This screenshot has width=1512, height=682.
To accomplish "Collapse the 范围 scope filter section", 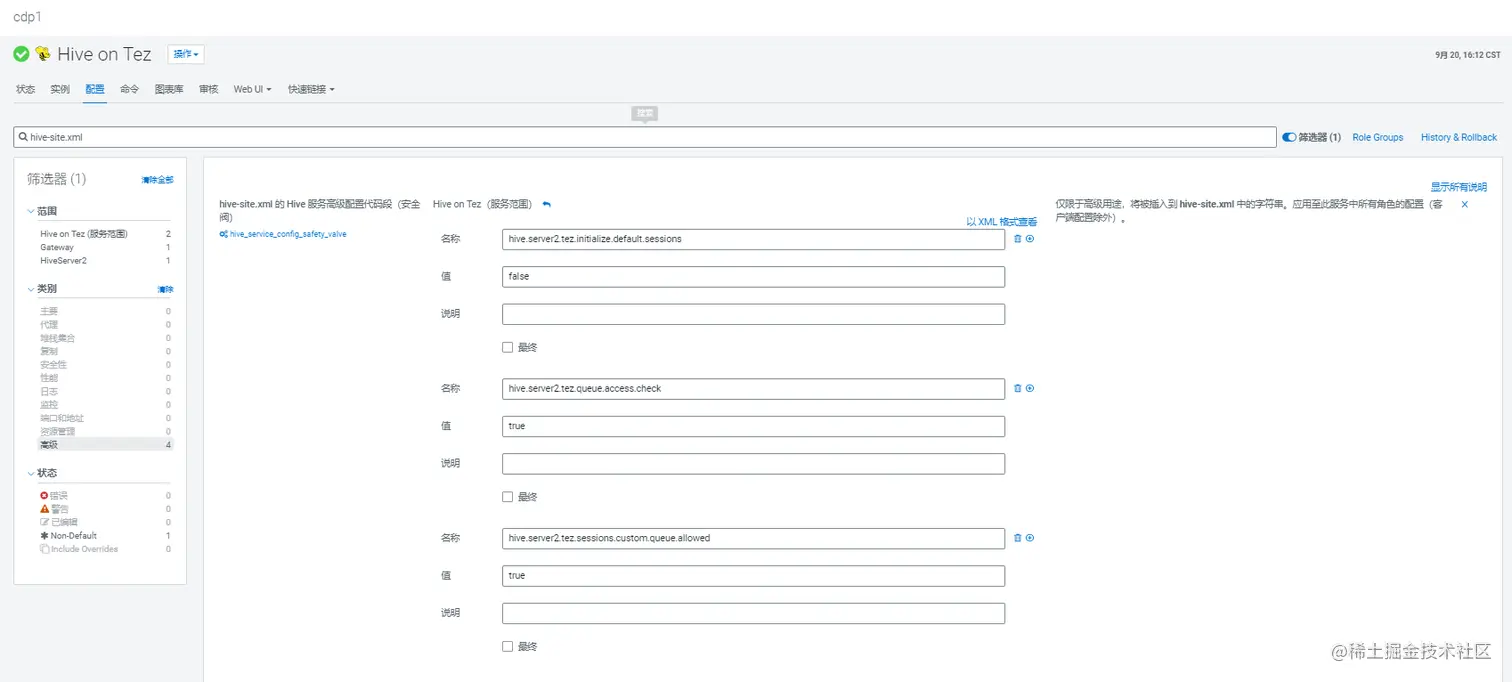I will 40,211.
